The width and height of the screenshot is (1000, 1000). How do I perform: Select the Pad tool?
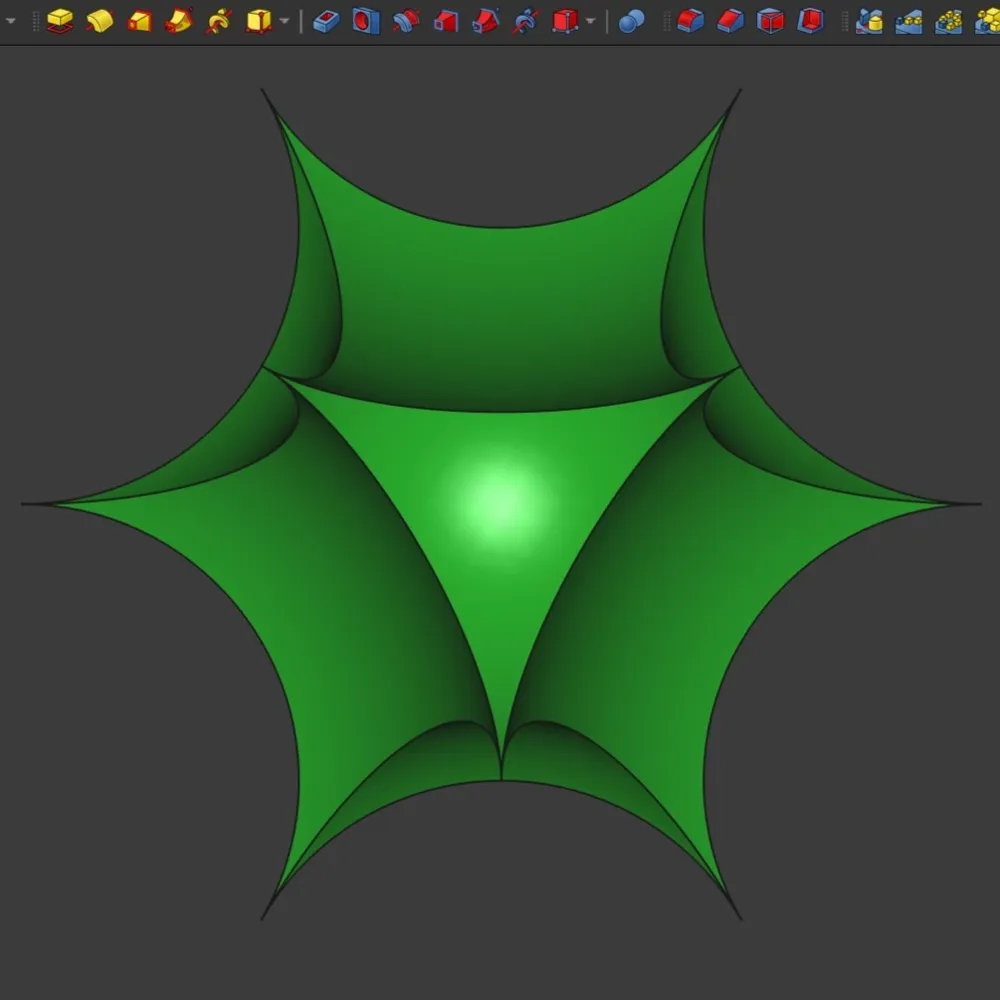pos(60,21)
